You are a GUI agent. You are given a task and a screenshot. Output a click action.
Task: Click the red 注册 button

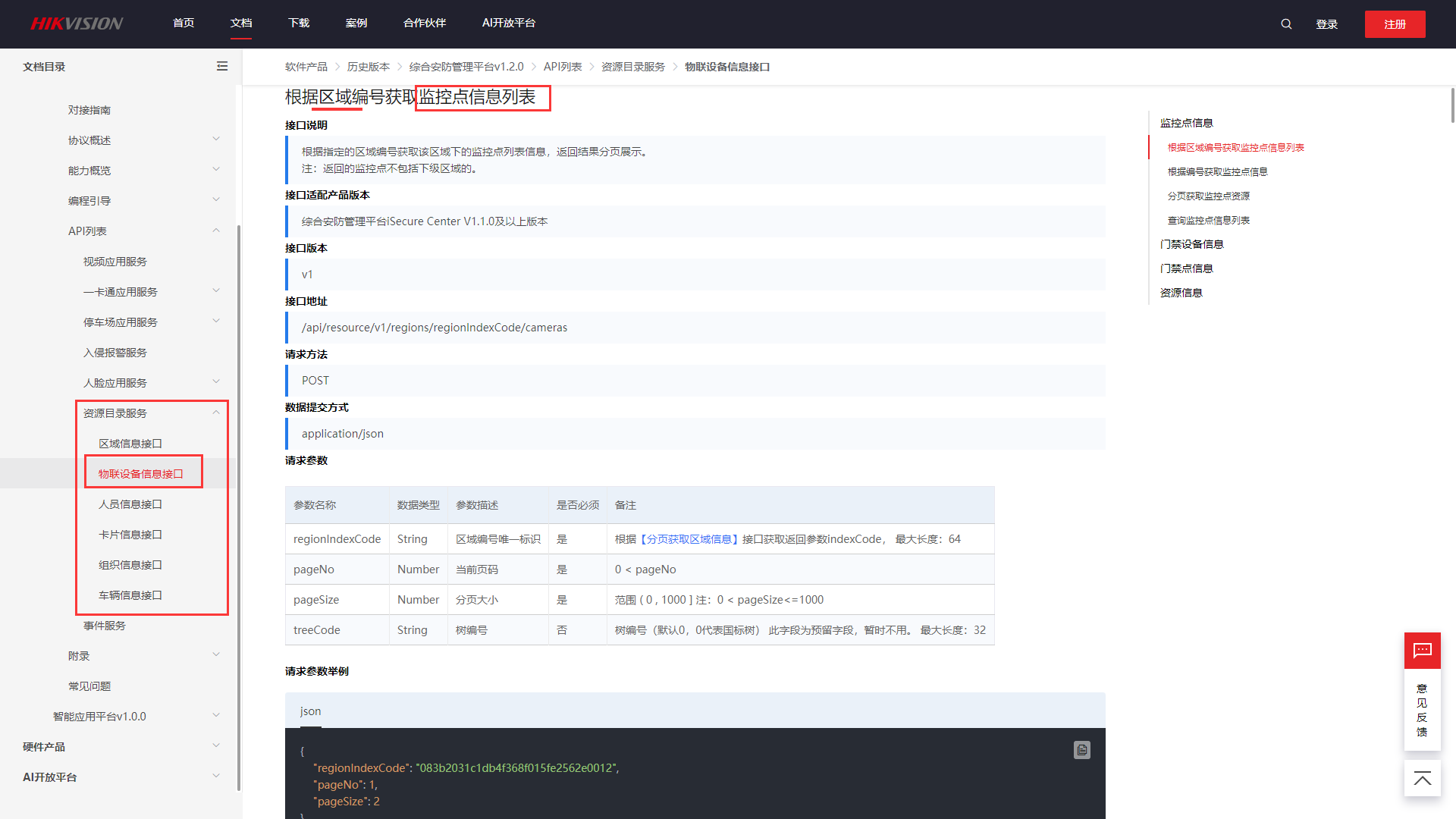[1395, 24]
